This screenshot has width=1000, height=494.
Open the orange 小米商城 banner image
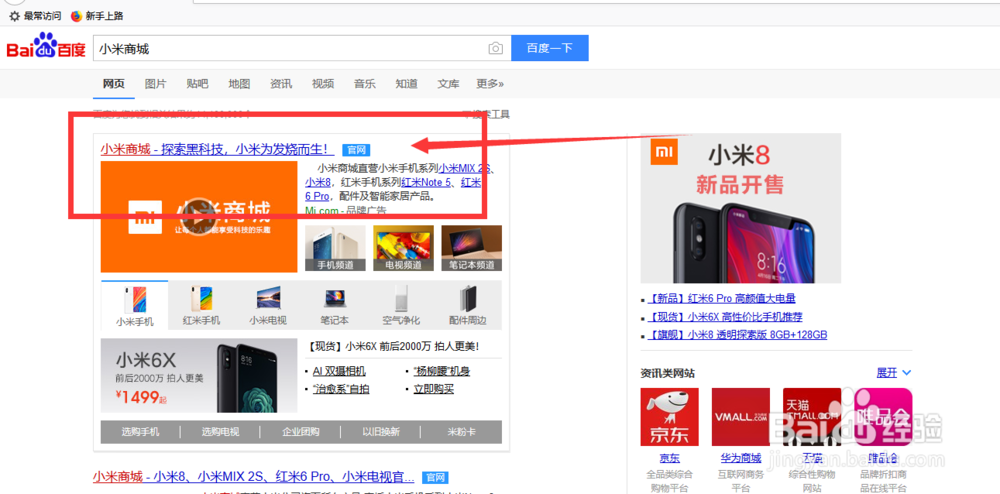[x=199, y=217]
